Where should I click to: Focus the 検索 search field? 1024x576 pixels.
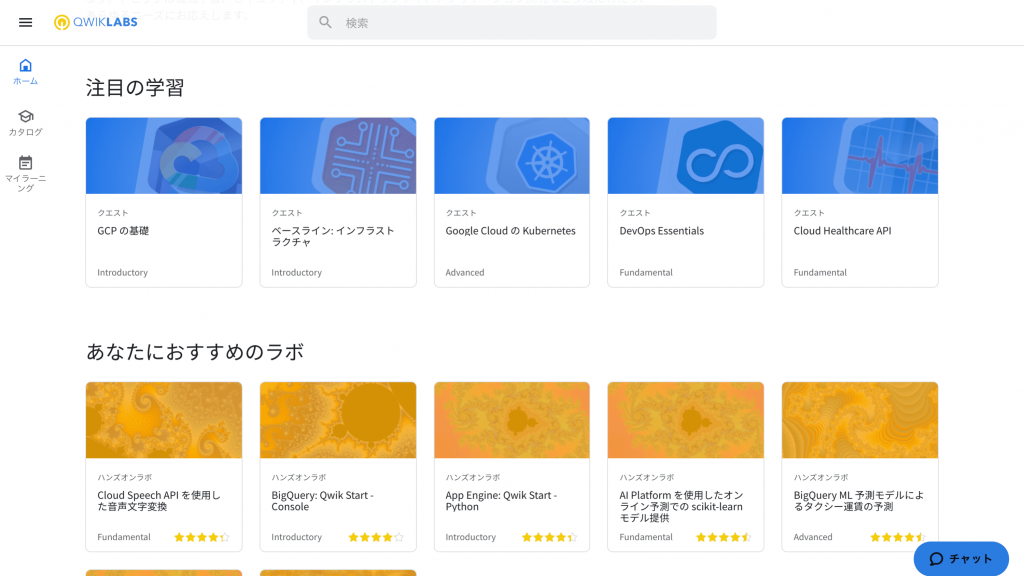(511, 23)
